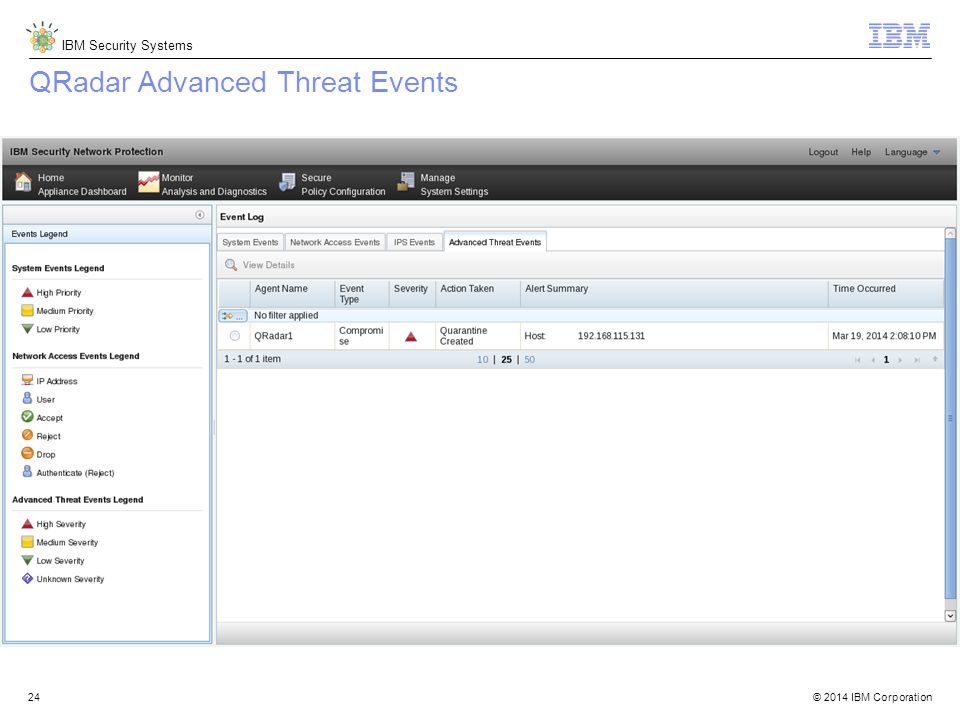Go to last page pagination arrow
This screenshot has width=960, height=720.
pyautogui.click(x=917, y=360)
